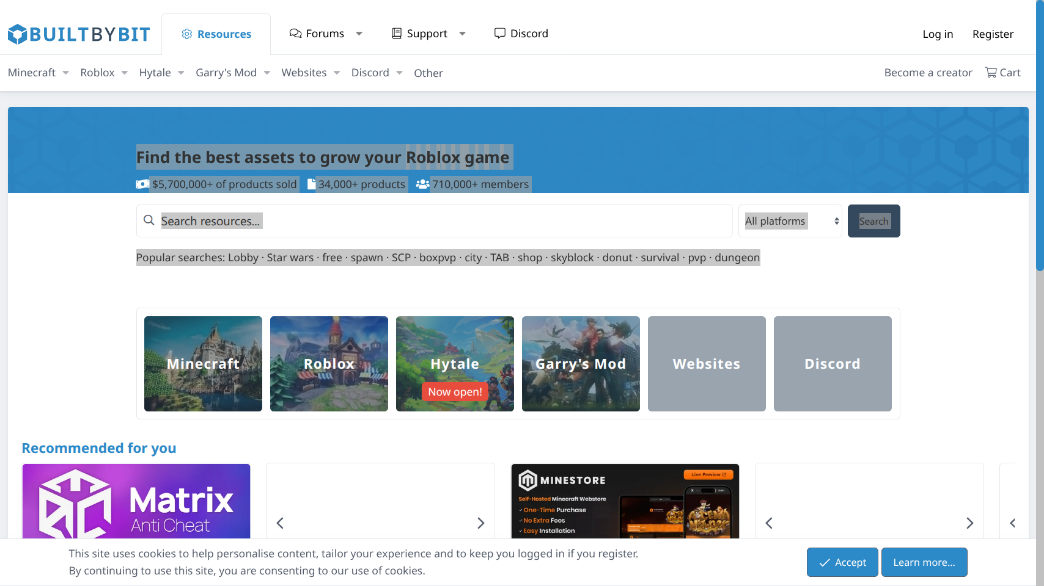The height and width of the screenshot is (586, 1044).
Task: Select Other in the category navigation
Action: (428, 72)
